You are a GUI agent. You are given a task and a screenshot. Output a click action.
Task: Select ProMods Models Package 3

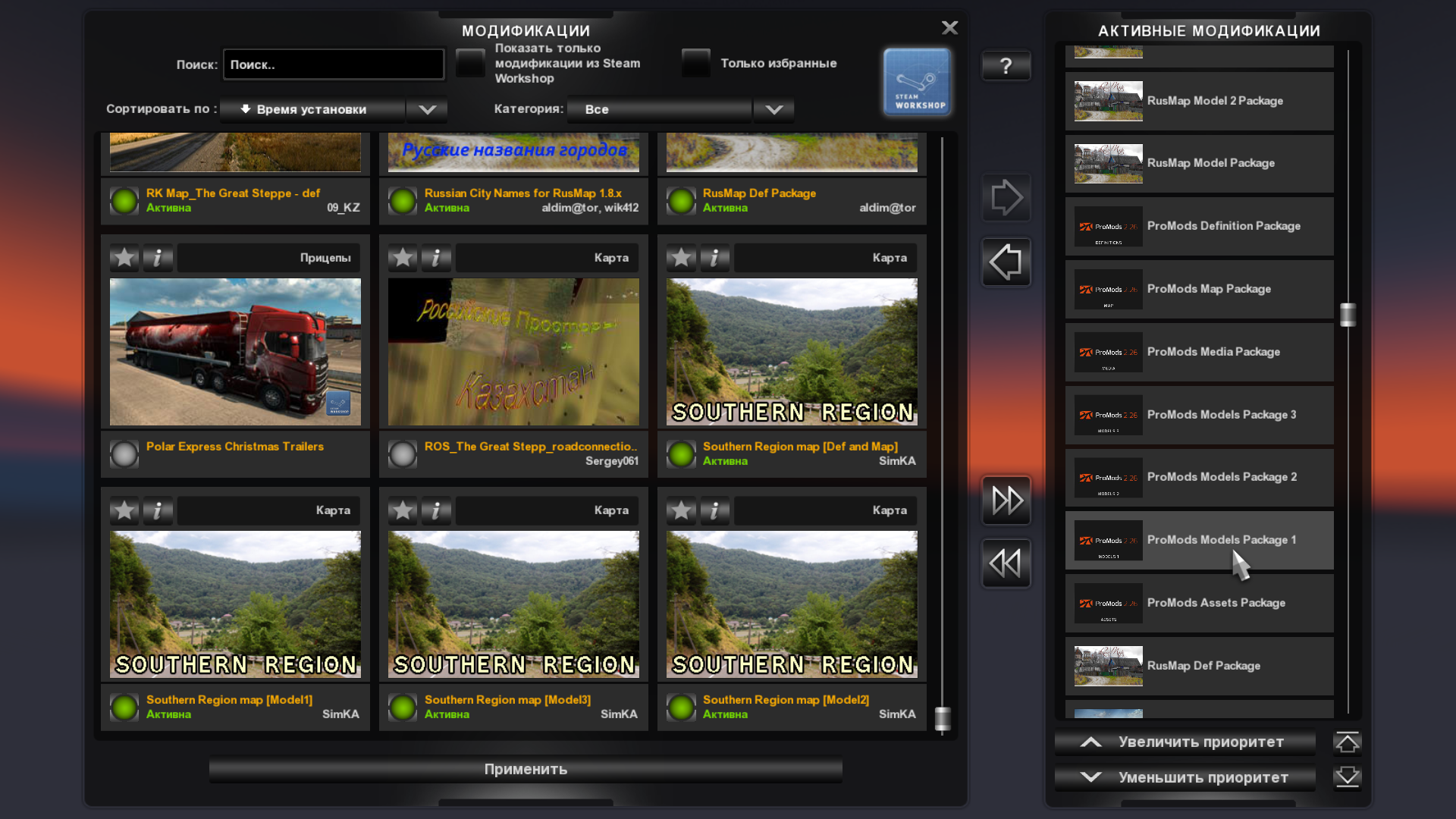pyautogui.click(x=1200, y=416)
